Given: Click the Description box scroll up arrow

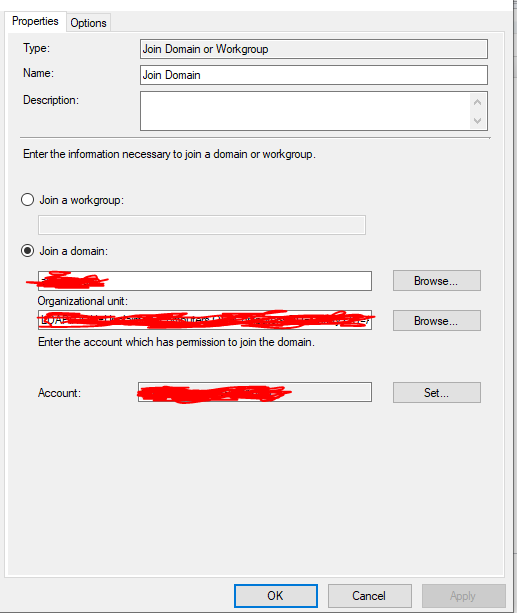Looking at the screenshot, I should tap(477, 102).
